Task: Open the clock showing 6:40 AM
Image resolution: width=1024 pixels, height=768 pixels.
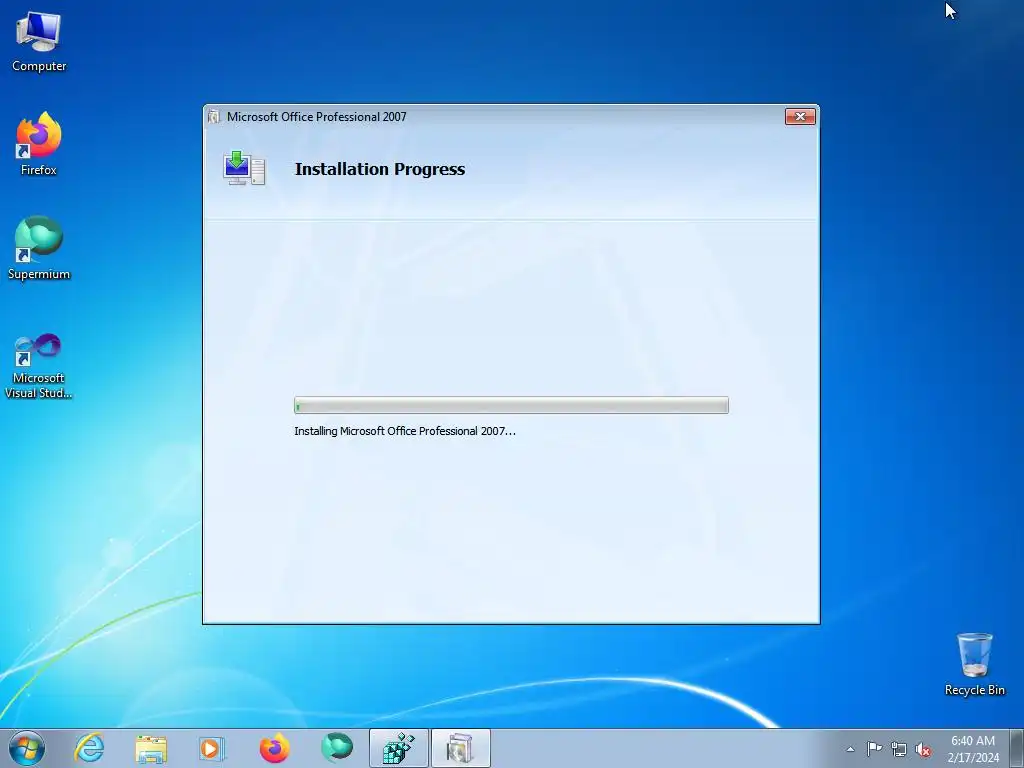Action: pyautogui.click(x=973, y=749)
